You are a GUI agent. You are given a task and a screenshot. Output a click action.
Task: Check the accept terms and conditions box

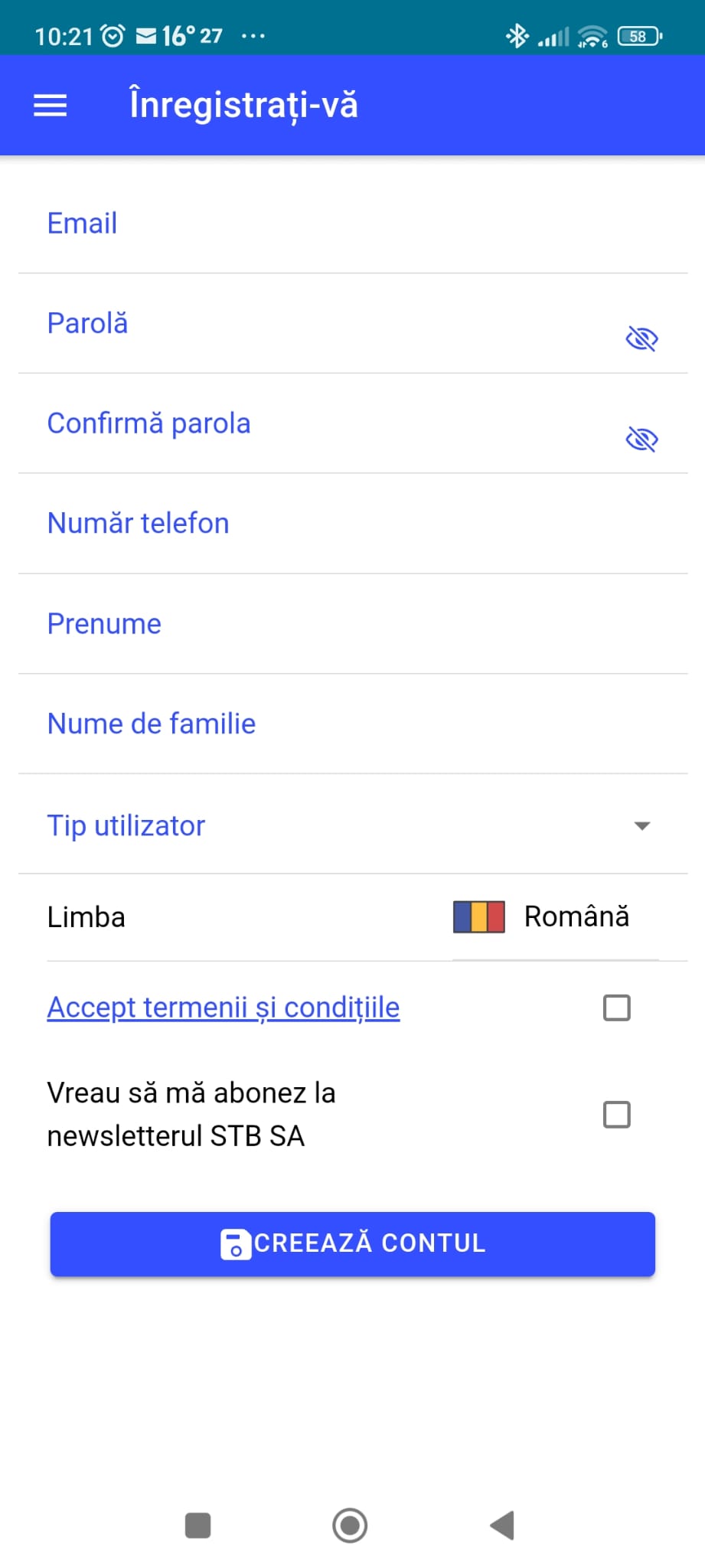(616, 1008)
